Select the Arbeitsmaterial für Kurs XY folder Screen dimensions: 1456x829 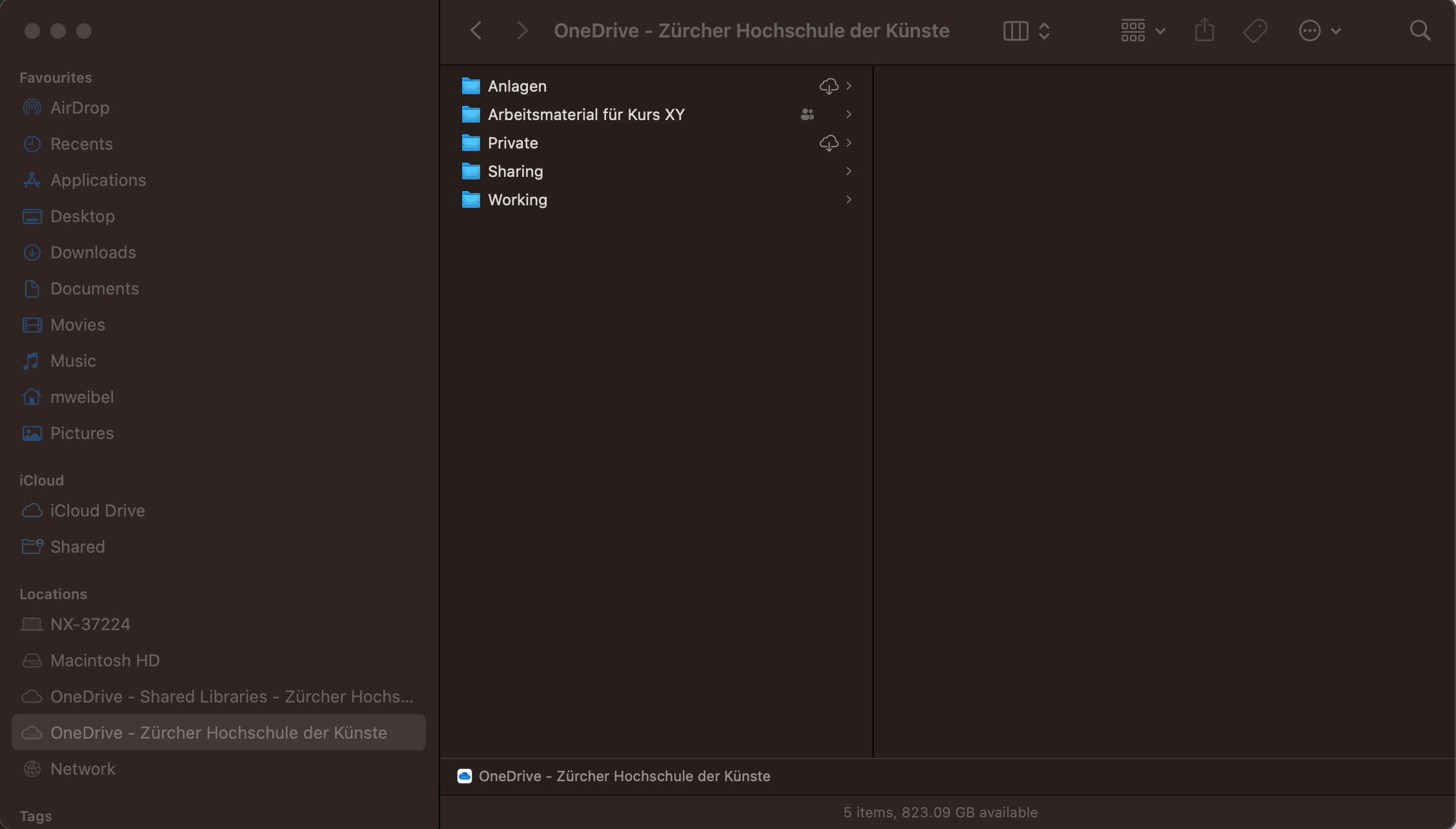click(585, 114)
